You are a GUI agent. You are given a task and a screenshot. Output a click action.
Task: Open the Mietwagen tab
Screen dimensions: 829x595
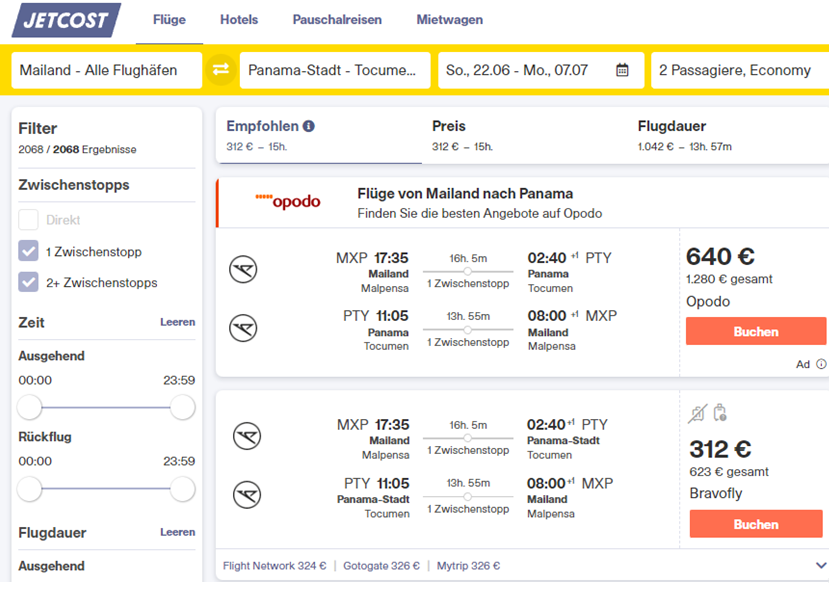[449, 20]
